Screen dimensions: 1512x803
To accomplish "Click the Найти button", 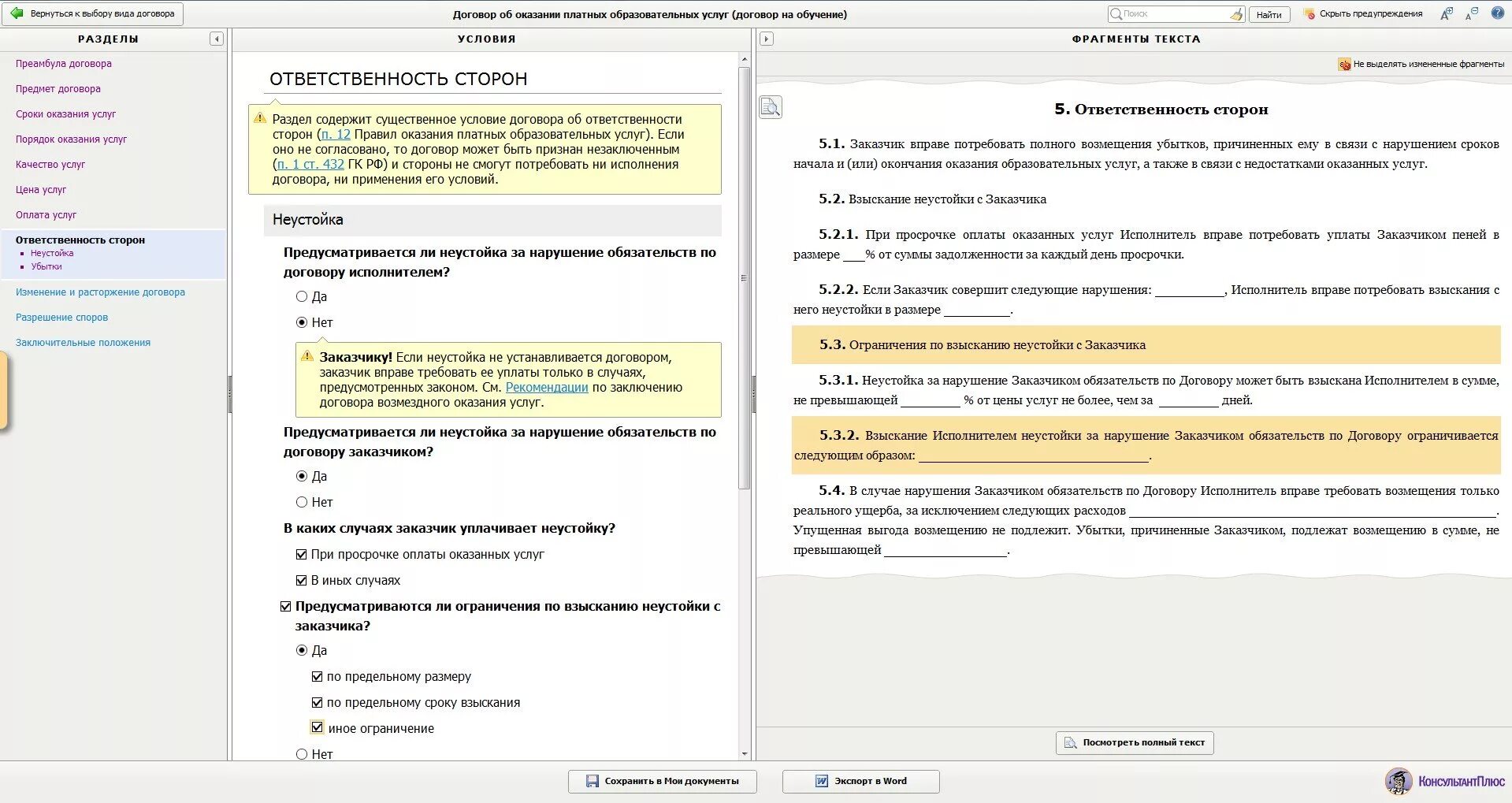I will (1269, 14).
